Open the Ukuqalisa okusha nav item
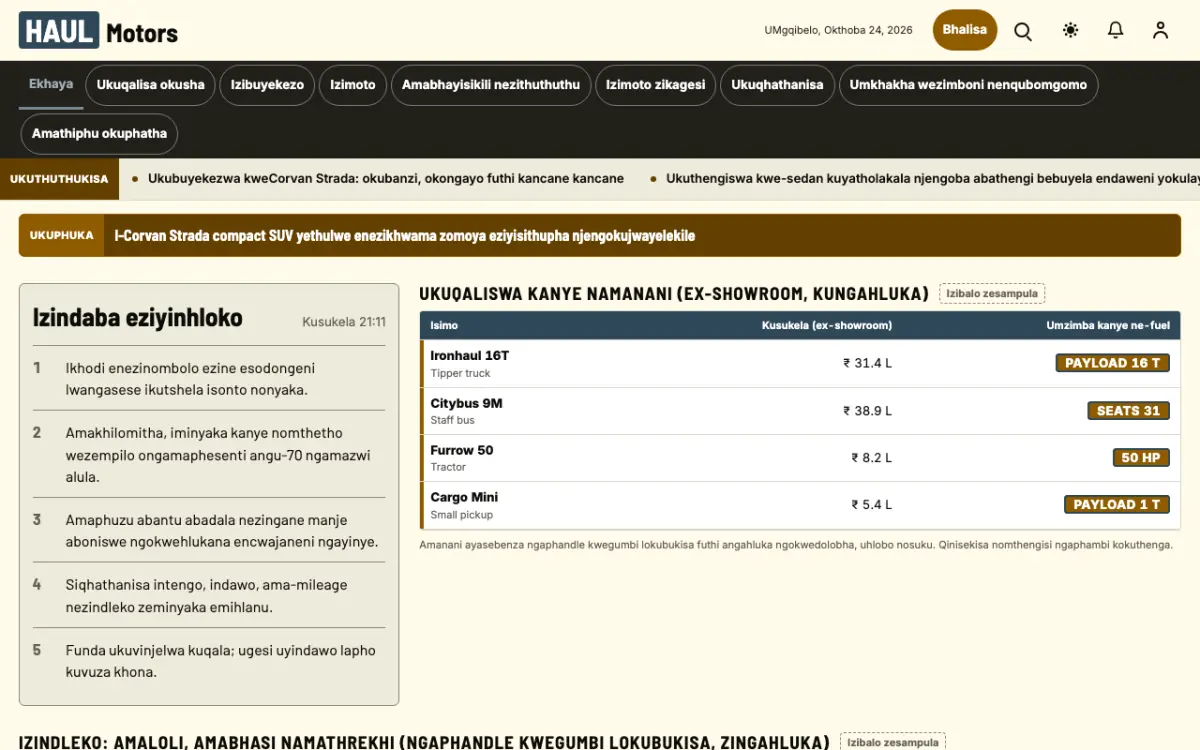The height and width of the screenshot is (750, 1200). click(150, 85)
